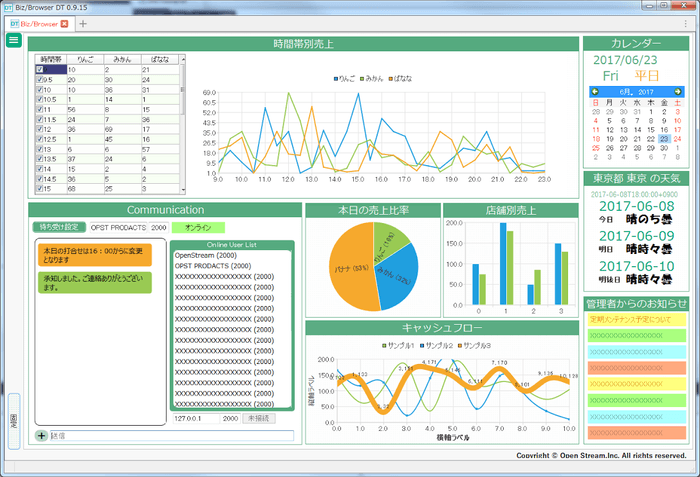Add a new tab with plus icon

click(x=83, y=23)
